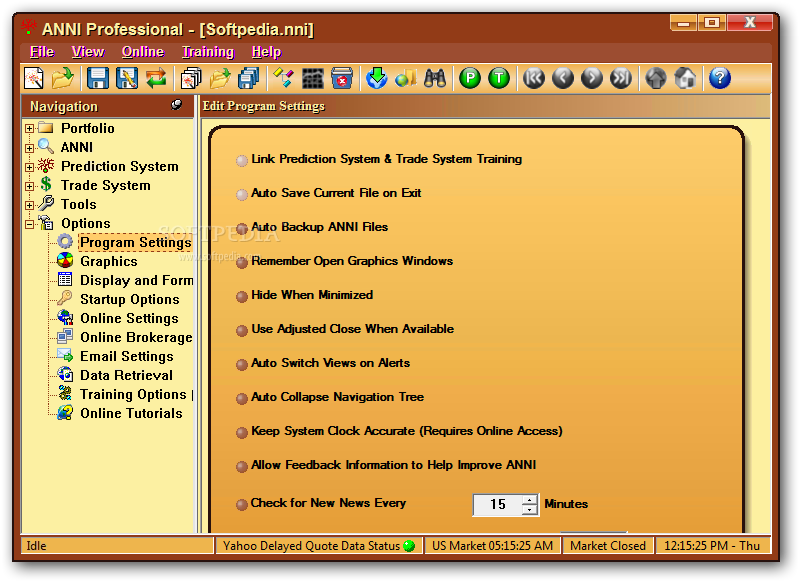Expand the Trade System tree node
The image size is (800, 582).
click(x=30, y=186)
